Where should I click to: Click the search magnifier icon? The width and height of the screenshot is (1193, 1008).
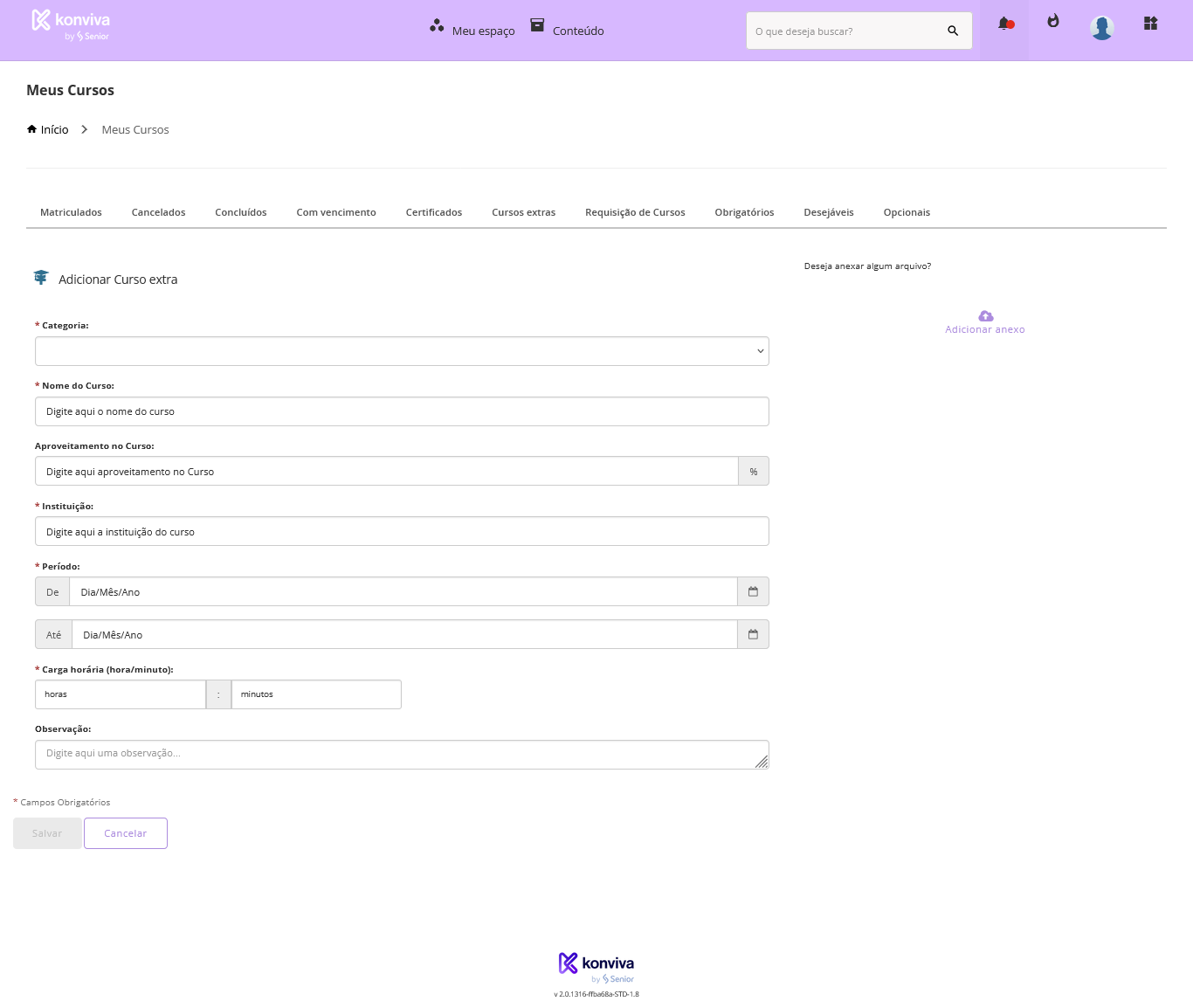coord(953,31)
